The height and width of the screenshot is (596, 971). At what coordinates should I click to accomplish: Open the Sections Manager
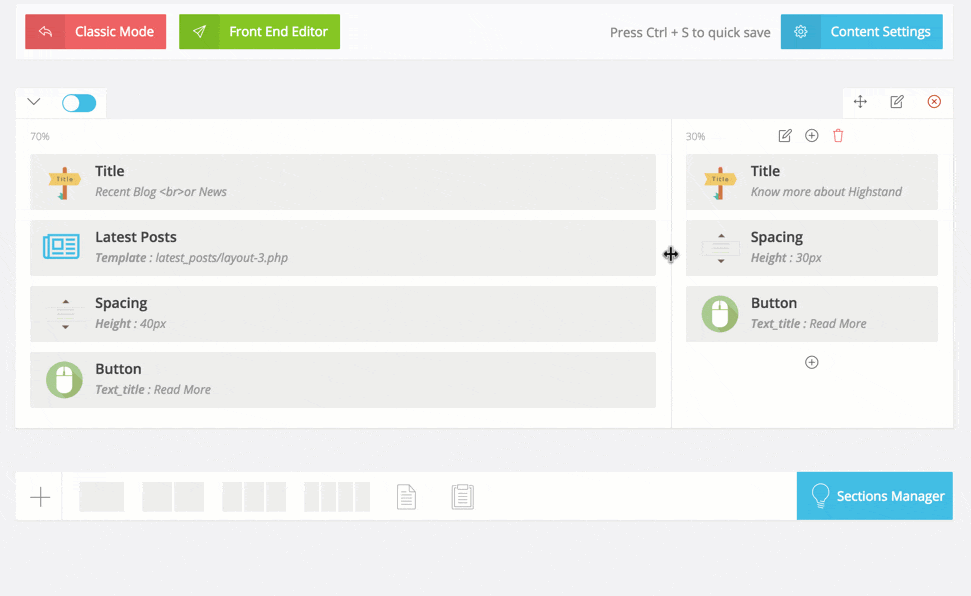(875, 496)
